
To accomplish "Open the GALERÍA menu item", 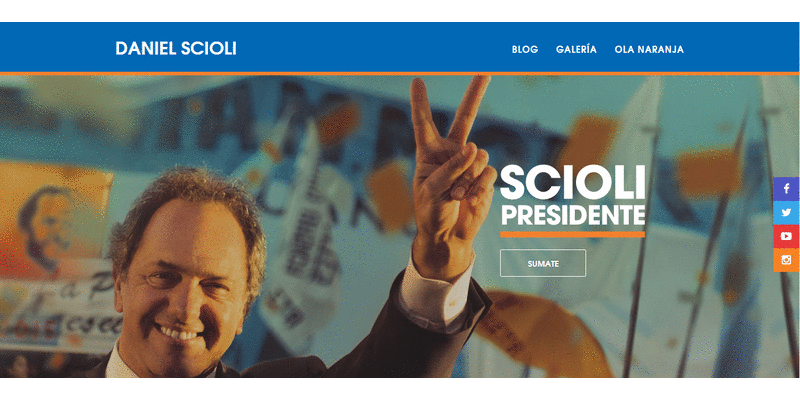I will pyautogui.click(x=576, y=49).
